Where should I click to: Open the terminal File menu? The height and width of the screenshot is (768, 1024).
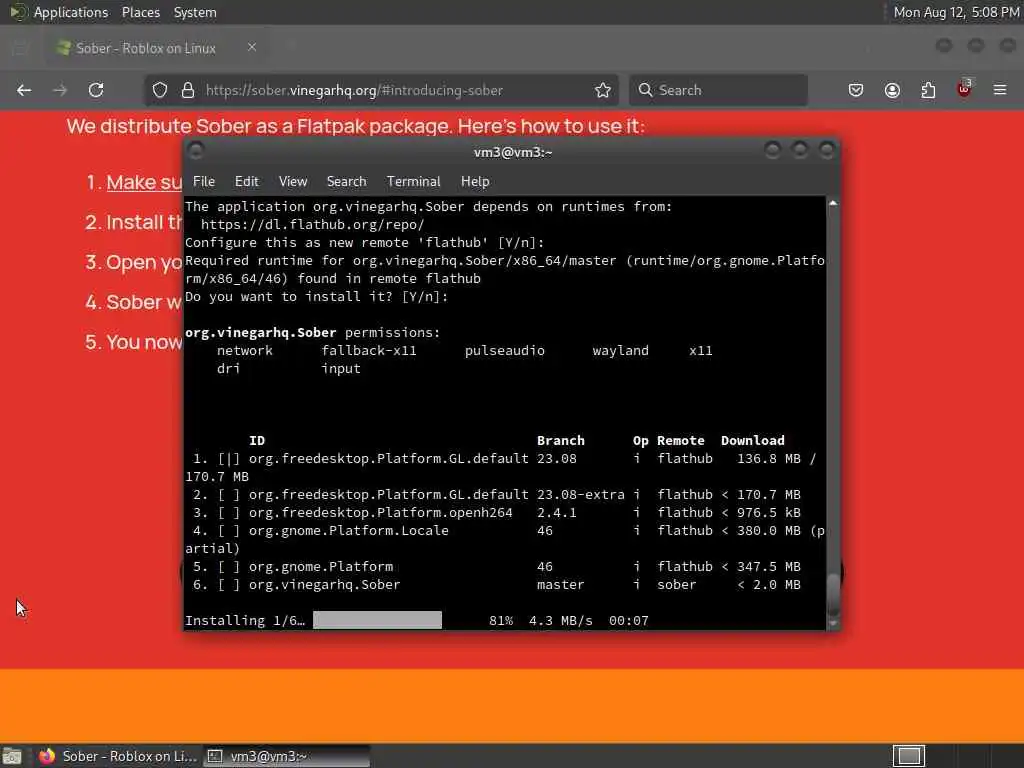pos(204,182)
